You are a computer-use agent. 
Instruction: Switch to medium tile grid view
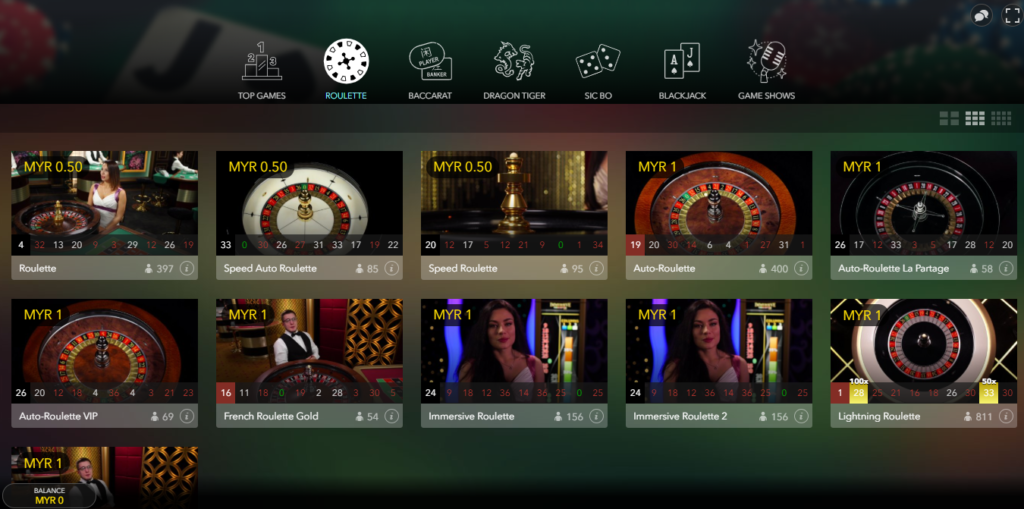[975, 118]
